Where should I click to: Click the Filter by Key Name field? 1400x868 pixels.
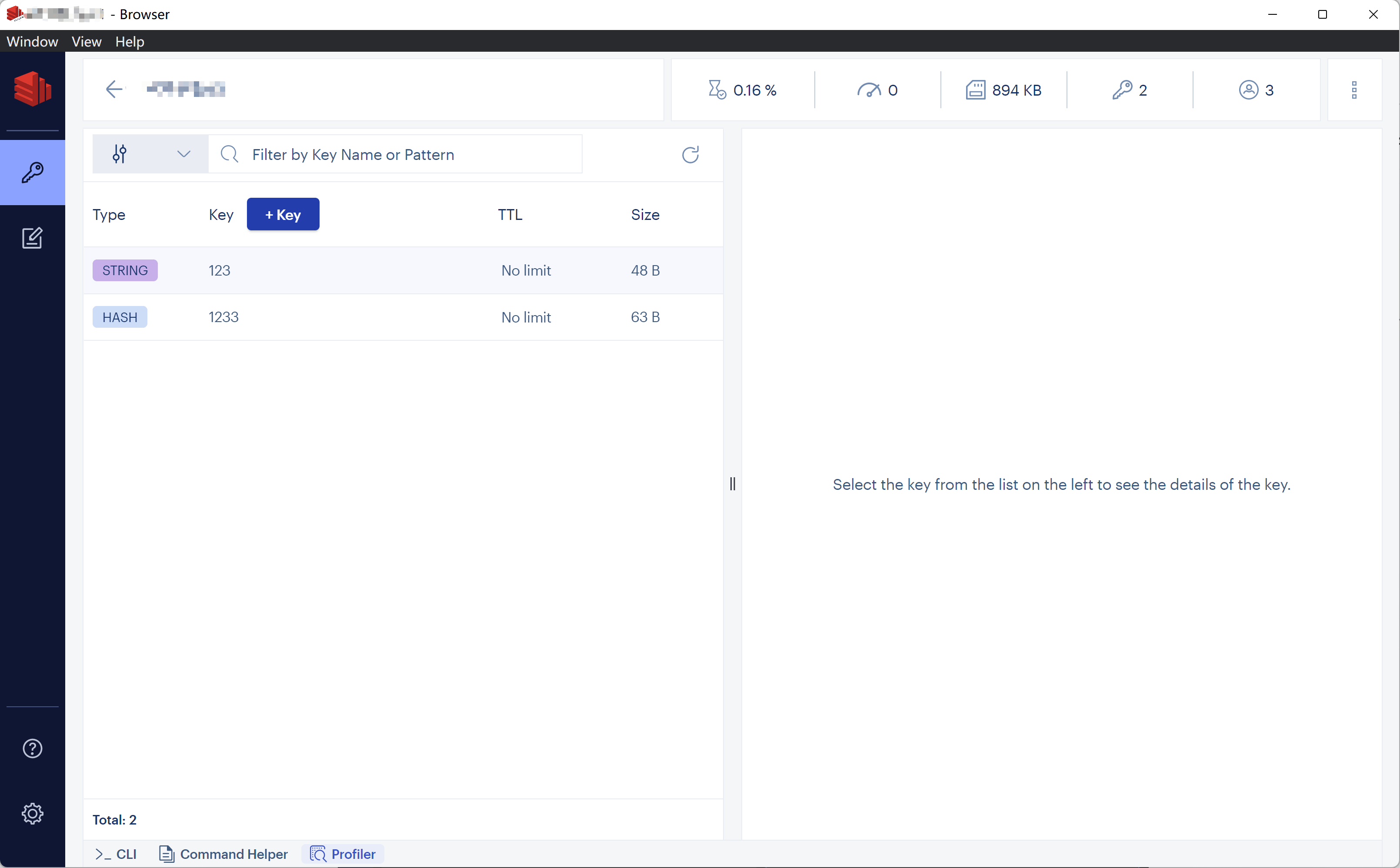coord(402,154)
